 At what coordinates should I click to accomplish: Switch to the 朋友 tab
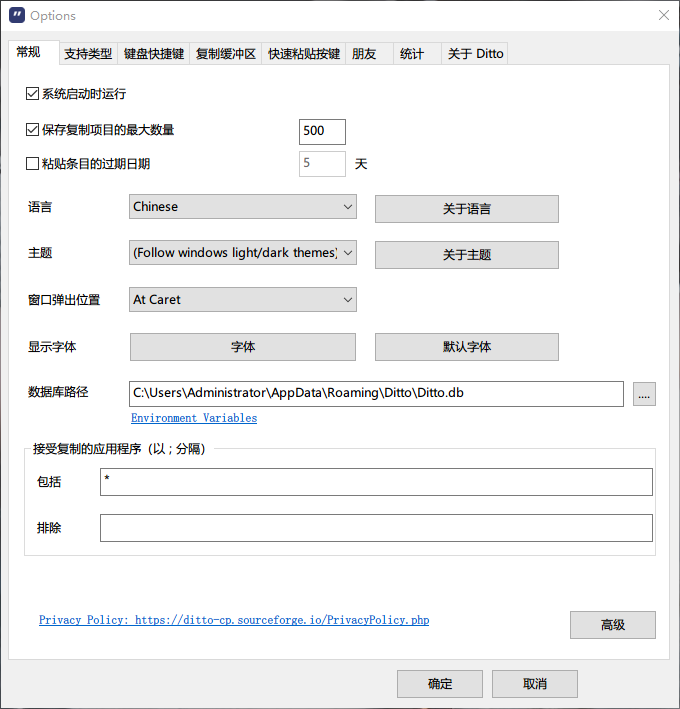pos(369,54)
